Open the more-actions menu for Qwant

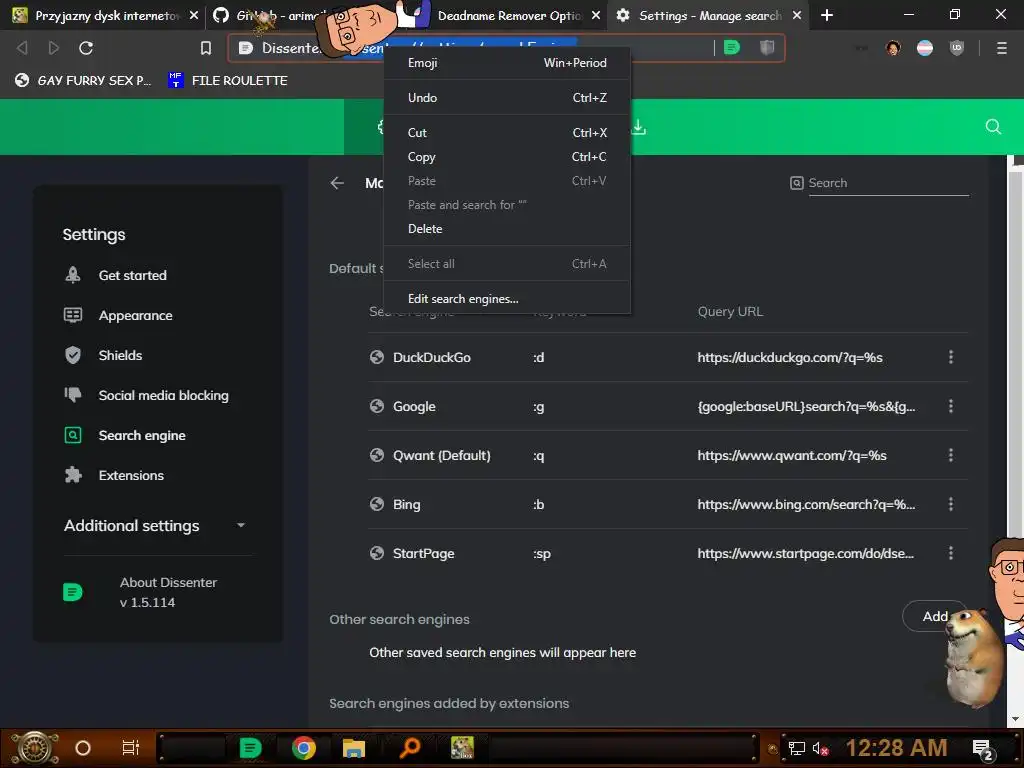click(x=950, y=455)
